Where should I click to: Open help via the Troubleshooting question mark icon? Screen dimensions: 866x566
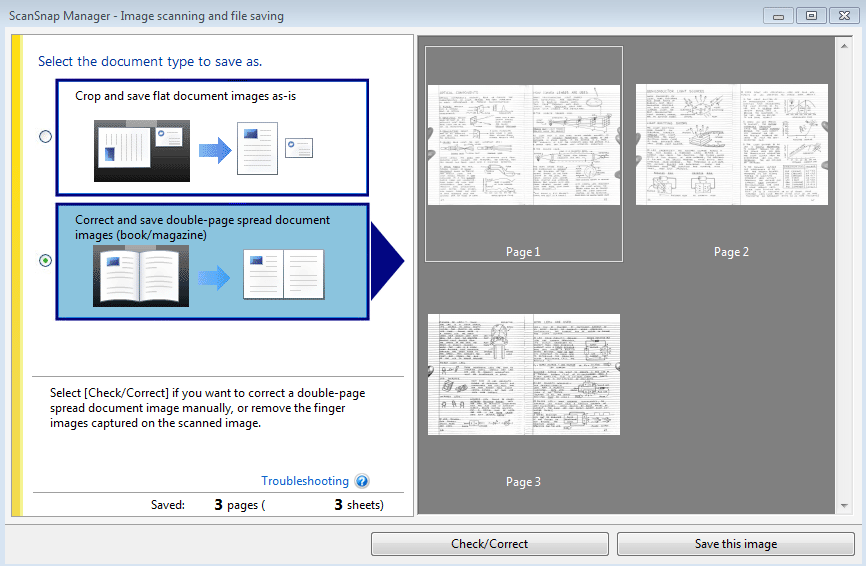click(x=362, y=481)
